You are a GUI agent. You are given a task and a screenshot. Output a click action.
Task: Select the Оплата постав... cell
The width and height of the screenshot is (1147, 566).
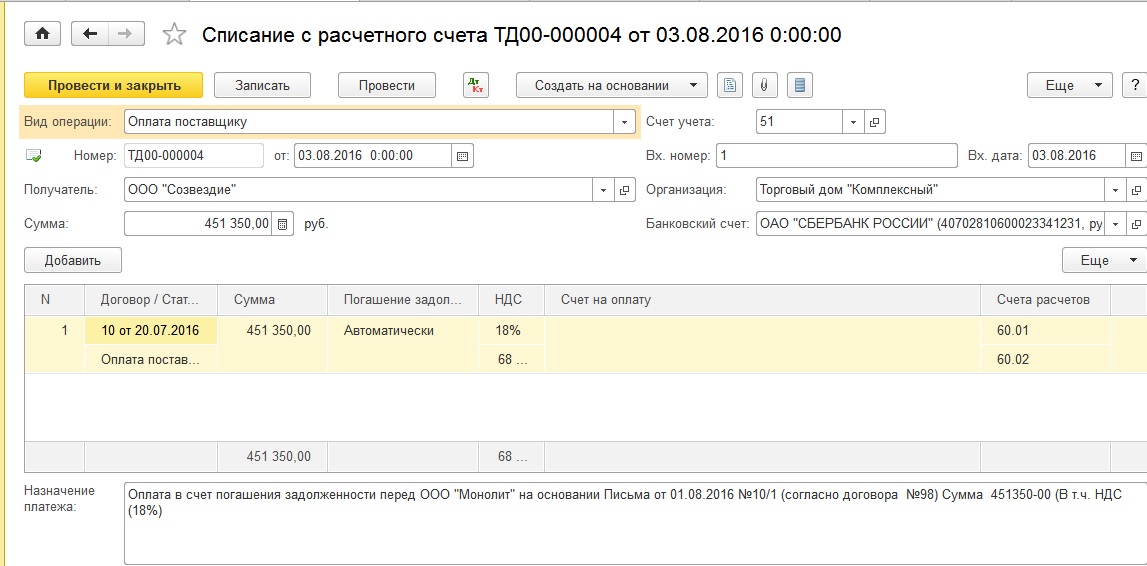click(x=151, y=360)
